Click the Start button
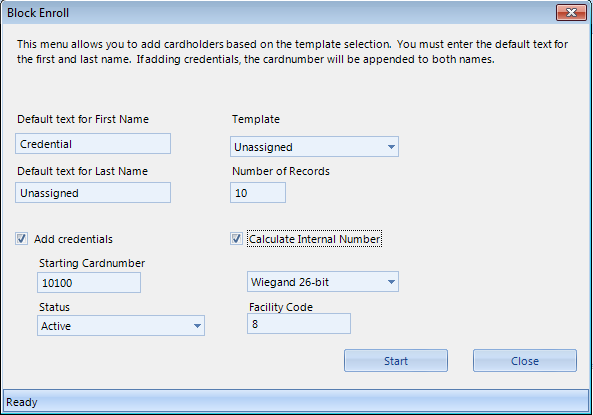593x415 pixels. pyautogui.click(x=396, y=361)
